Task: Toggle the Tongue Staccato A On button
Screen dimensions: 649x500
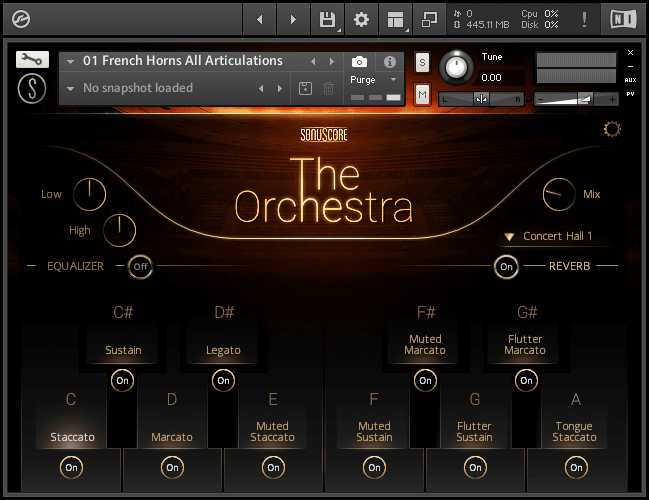Action: tap(577, 467)
